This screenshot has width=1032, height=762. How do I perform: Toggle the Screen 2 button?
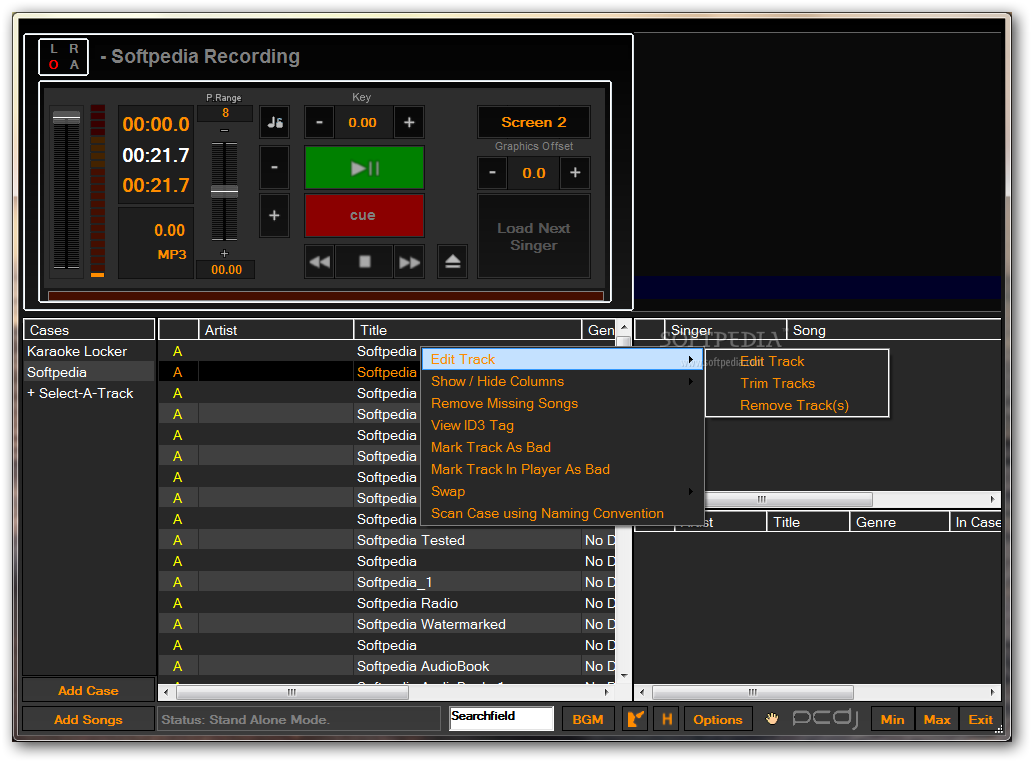click(x=534, y=122)
